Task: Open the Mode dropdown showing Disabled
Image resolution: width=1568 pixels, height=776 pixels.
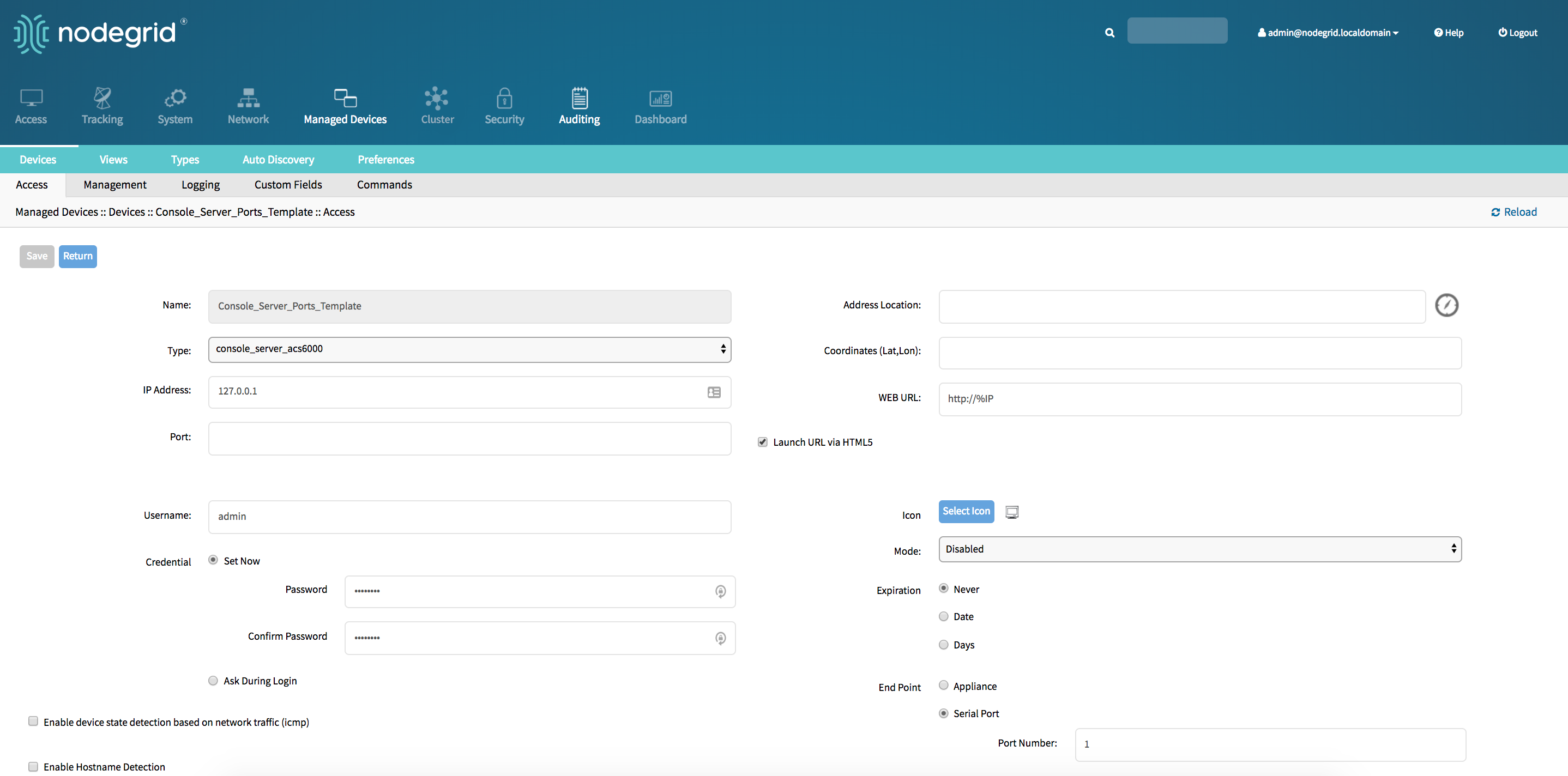Action: click(1200, 549)
